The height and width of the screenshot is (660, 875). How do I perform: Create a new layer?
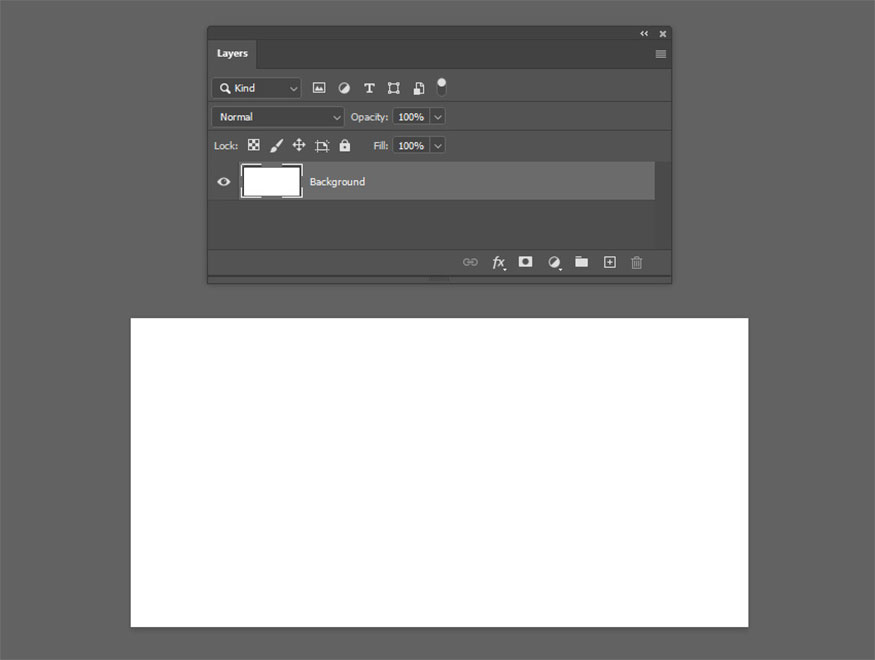click(x=609, y=262)
